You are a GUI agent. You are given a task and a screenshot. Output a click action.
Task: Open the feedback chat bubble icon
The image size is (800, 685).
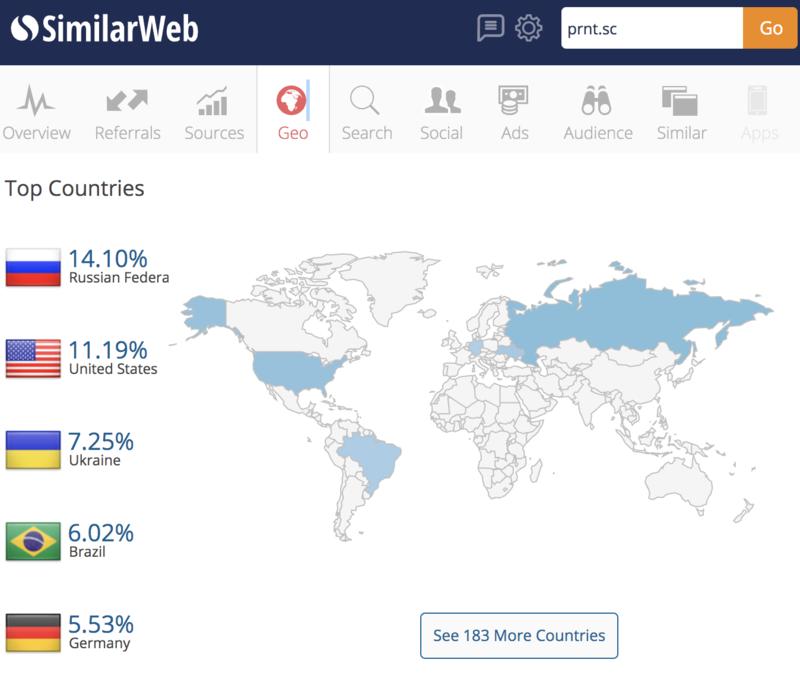[490, 28]
